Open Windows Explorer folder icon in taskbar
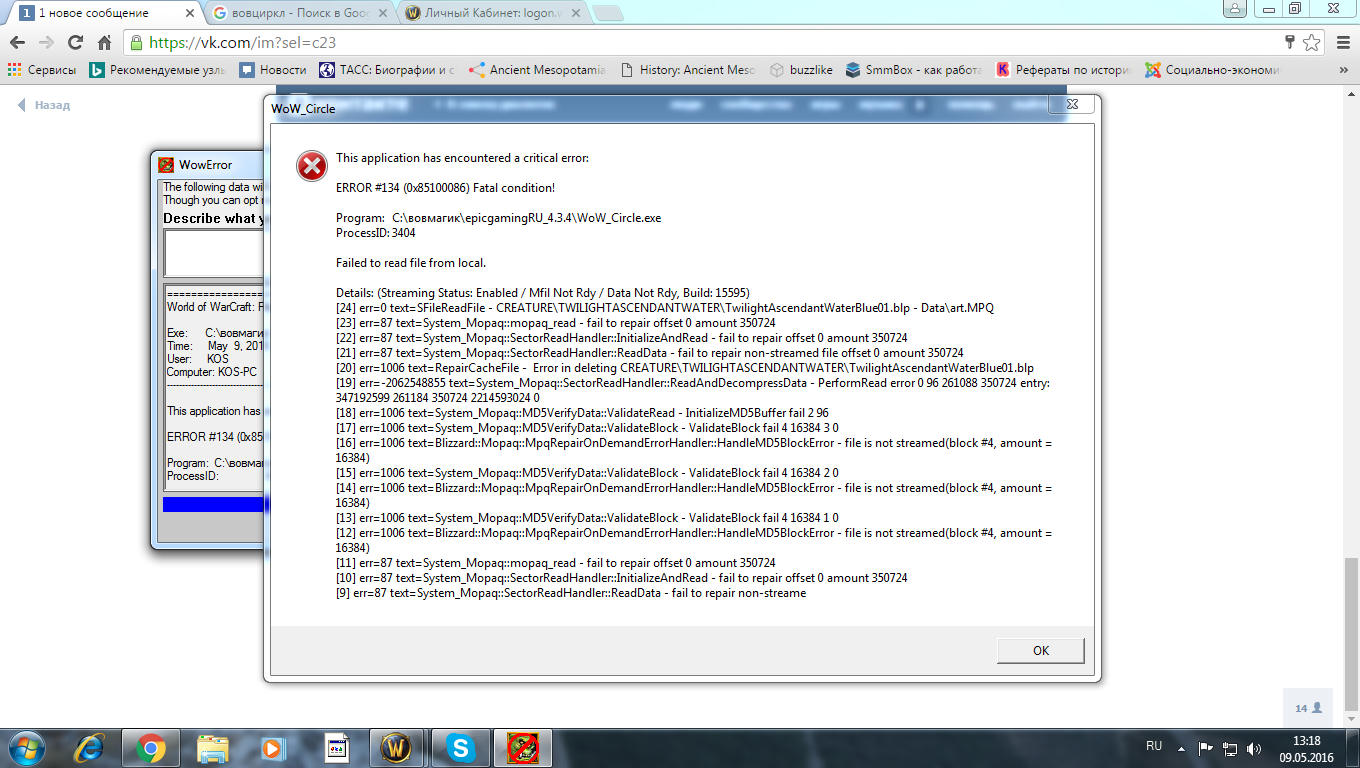The width and height of the screenshot is (1360, 768). point(213,747)
